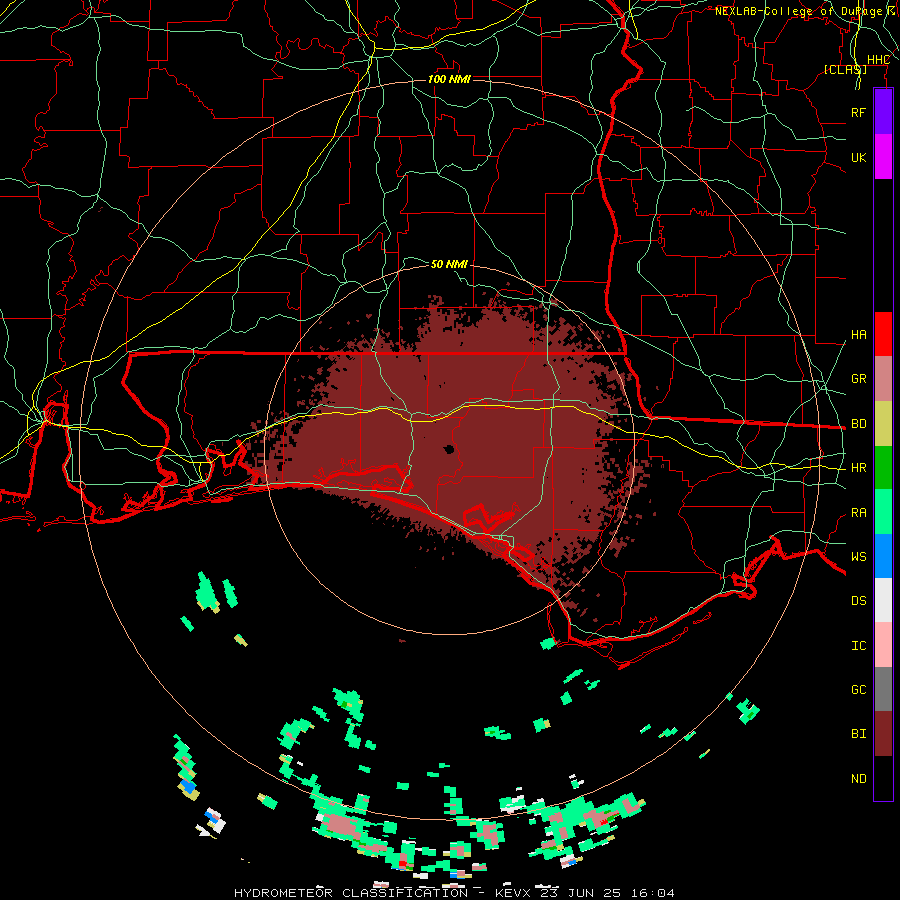Click the UK legend label
This screenshot has width=900, height=900.
point(859,157)
